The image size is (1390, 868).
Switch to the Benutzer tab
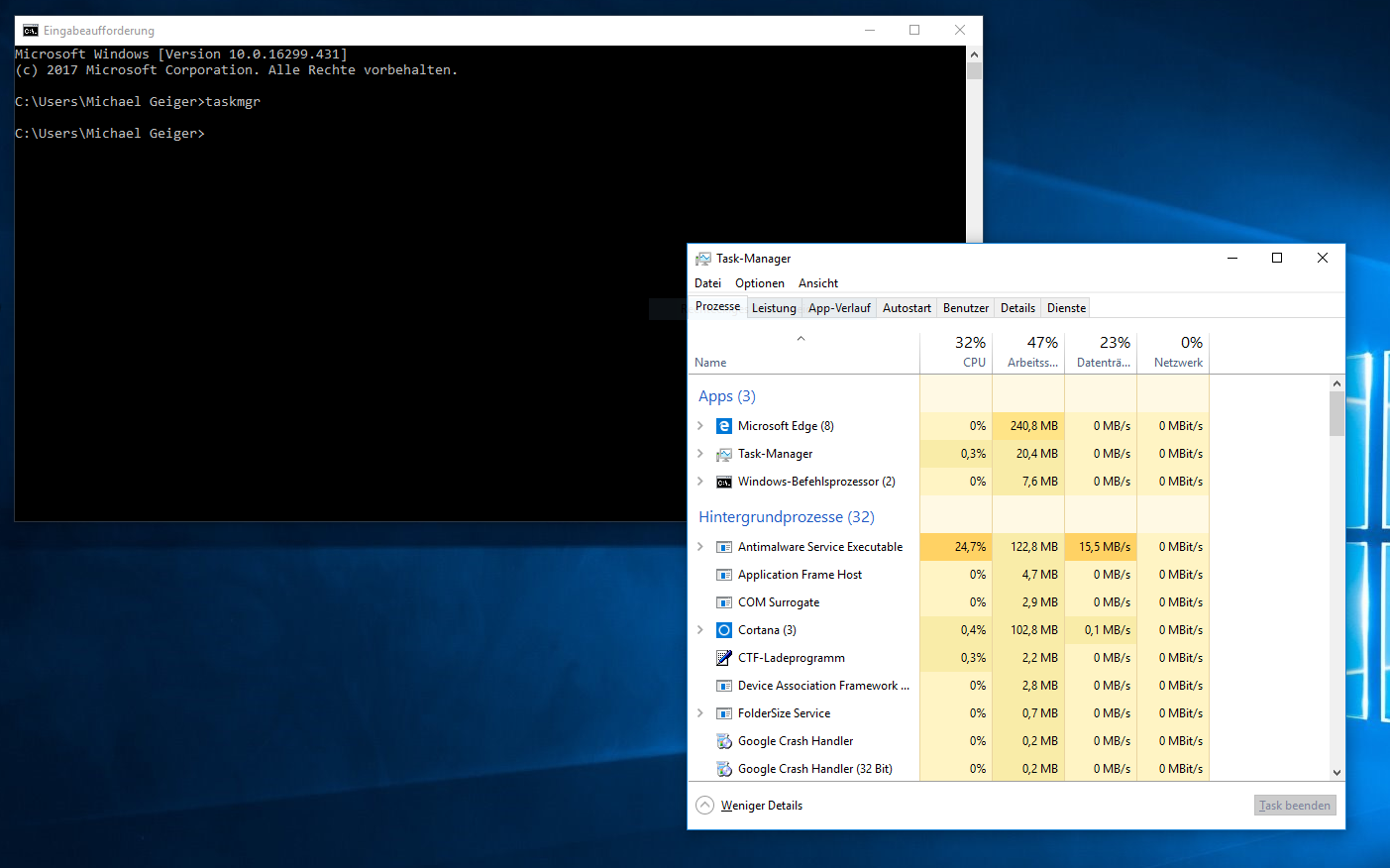coord(966,308)
